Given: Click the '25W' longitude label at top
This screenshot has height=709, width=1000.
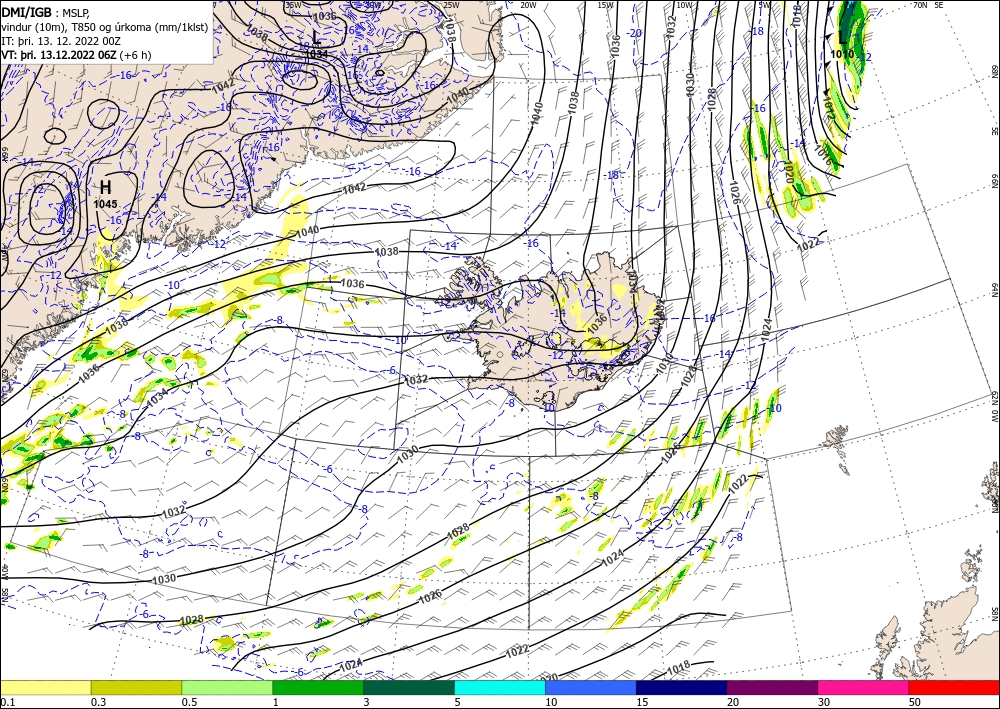Looking at the screenshot, I should click(450, 5).
